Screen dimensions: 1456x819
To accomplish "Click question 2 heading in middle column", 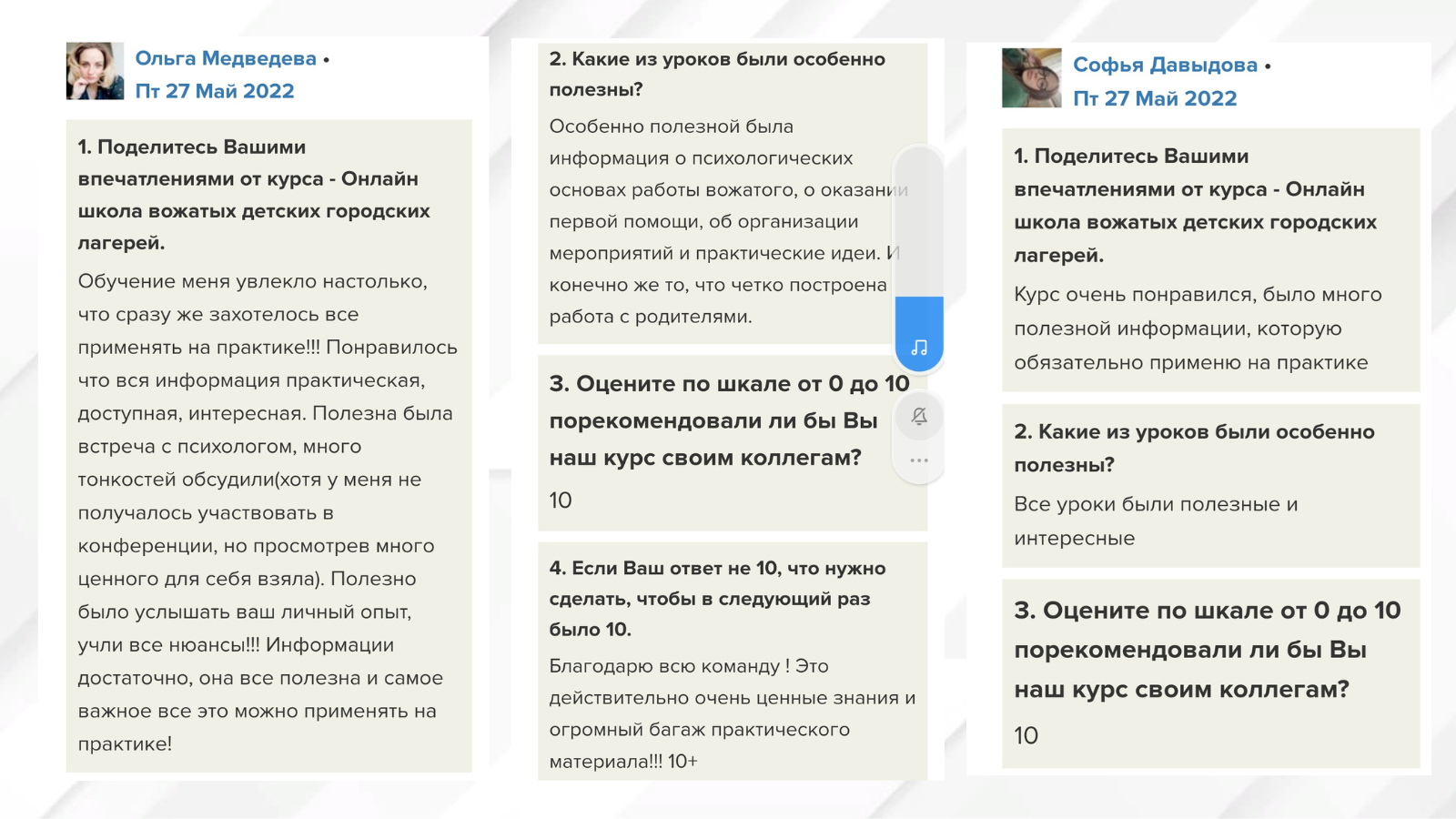I will (x=717, y=75).
